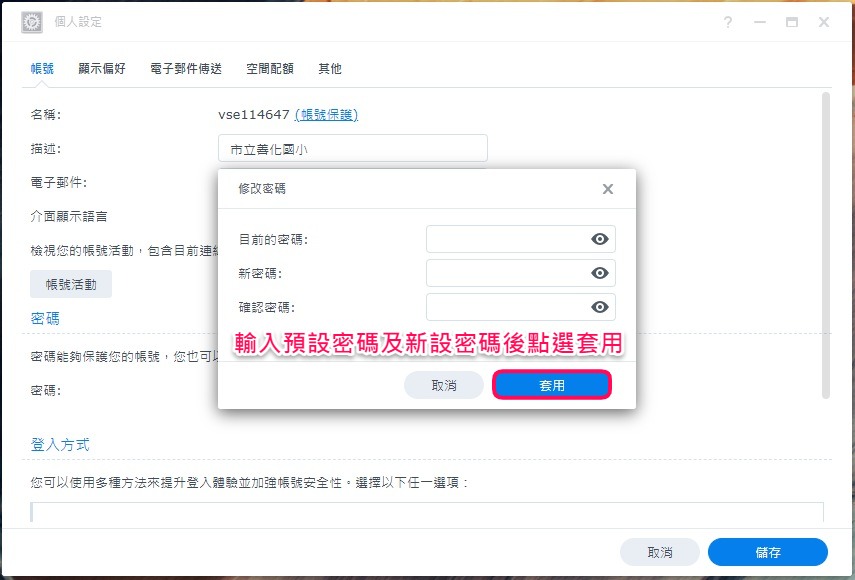
Task: Show the current password with eye icon
Action: point(599,239)
